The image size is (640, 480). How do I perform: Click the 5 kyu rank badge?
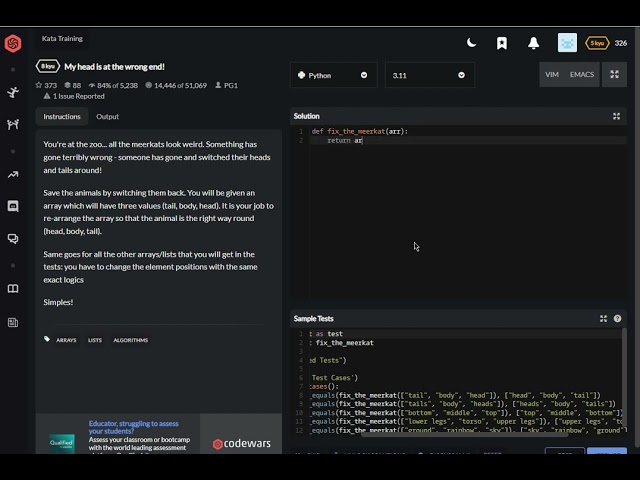point(597,43)
